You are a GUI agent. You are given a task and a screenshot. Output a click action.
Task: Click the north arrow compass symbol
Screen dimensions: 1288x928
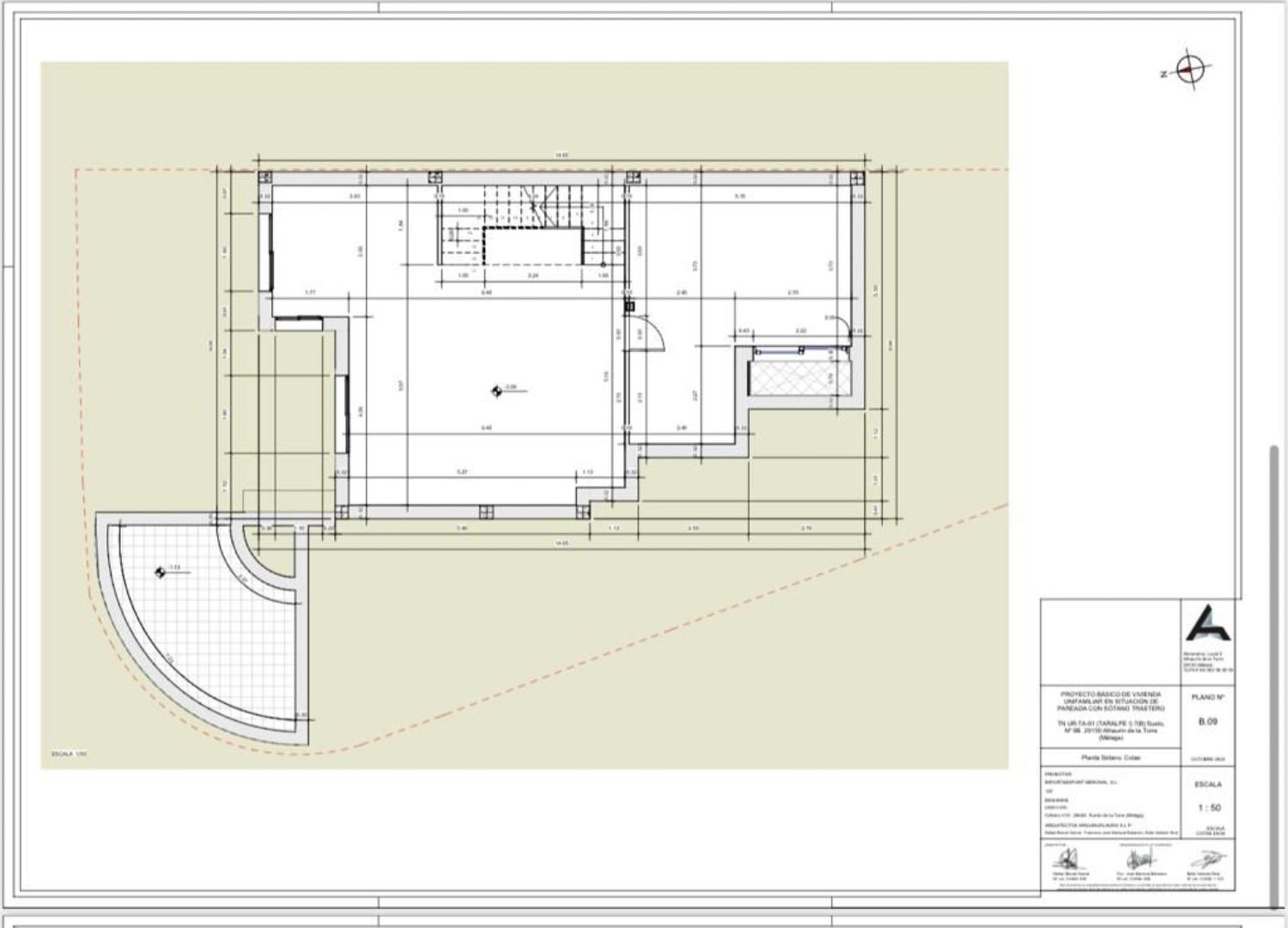pos(1189,71)
